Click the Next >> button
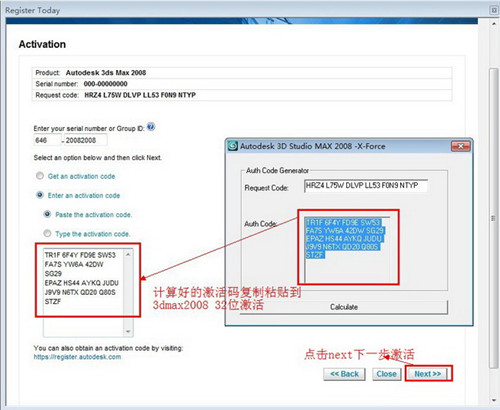The image size is (500, 410). coord(428,374)
